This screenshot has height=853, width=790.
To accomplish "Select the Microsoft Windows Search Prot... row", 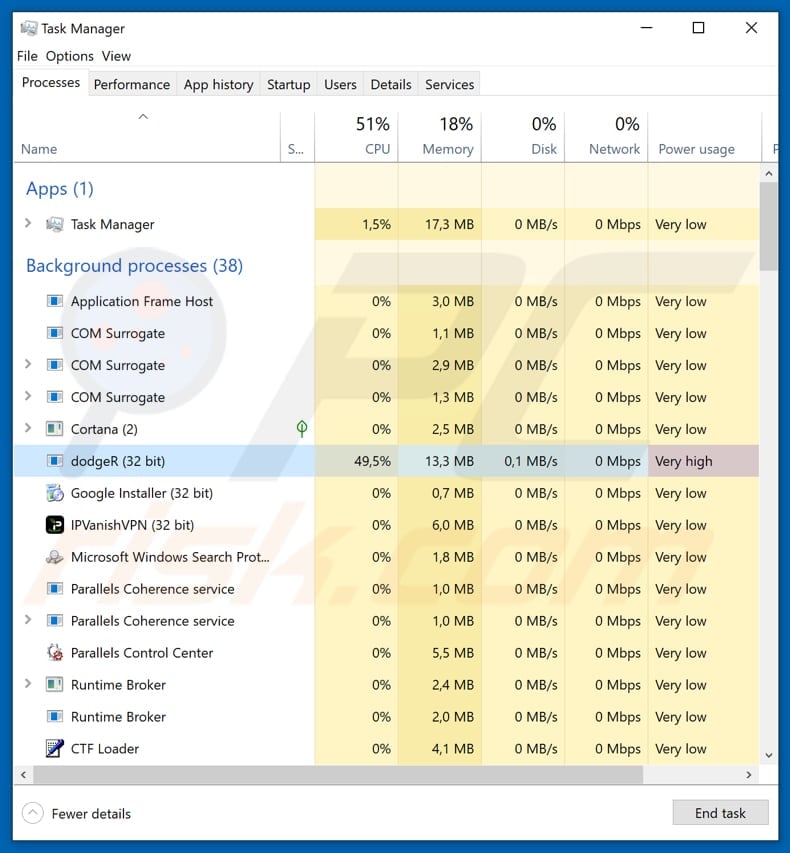I will pyautogui.click(x=386, y=557).
